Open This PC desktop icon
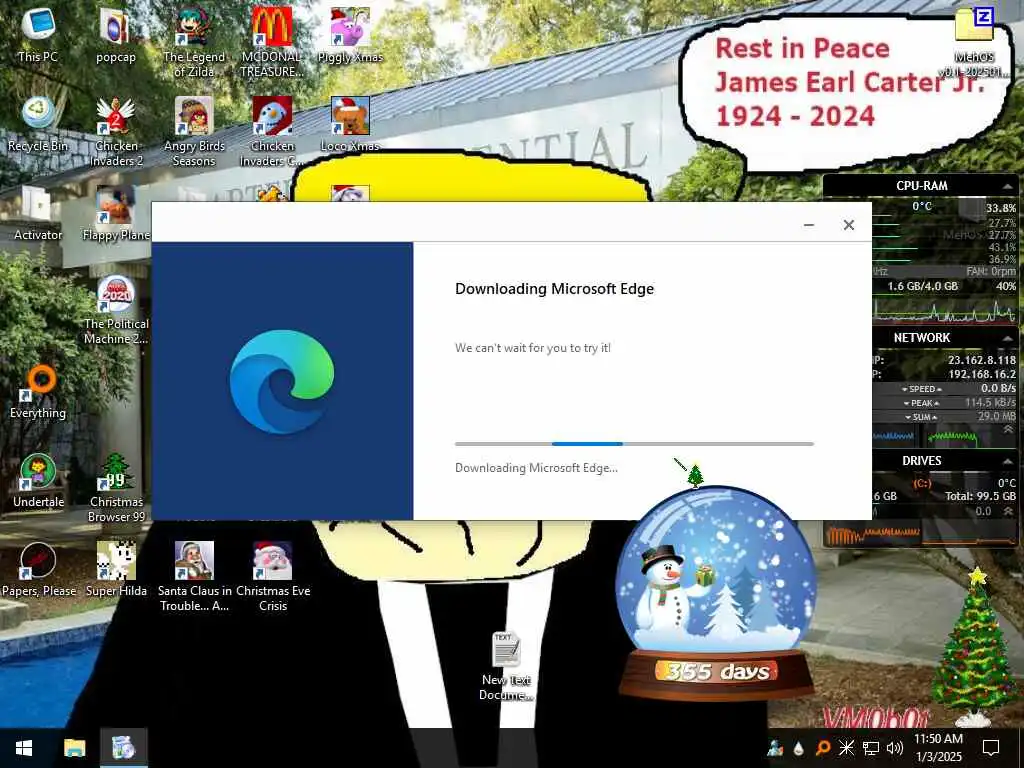This screenshot has height=768, width=1024. 38,35
